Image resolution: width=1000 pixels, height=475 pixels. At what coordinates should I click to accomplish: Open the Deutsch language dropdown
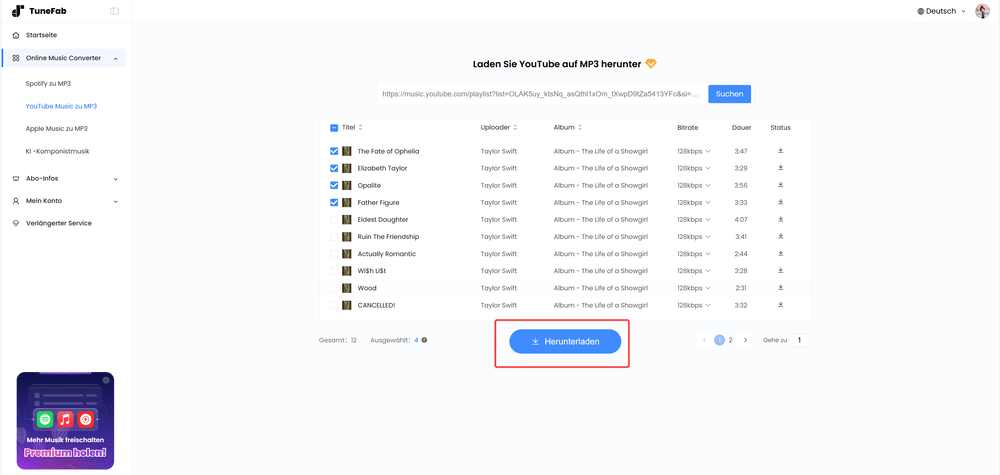(x=941, y=11)
